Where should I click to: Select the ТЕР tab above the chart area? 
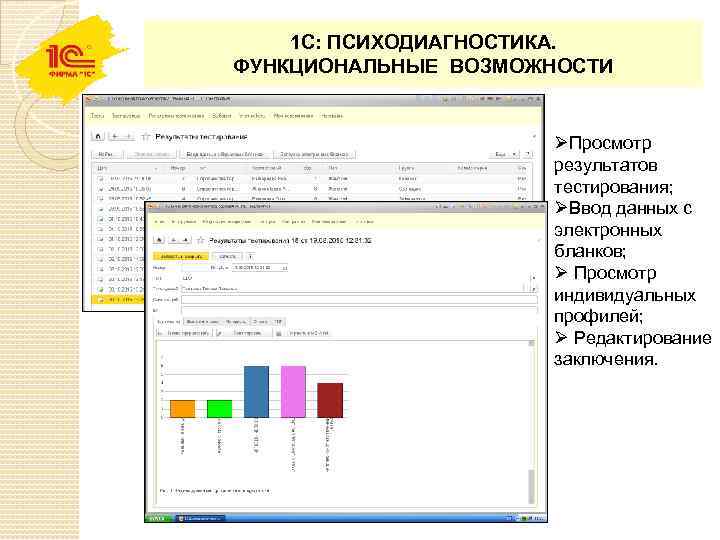(278, 321)
